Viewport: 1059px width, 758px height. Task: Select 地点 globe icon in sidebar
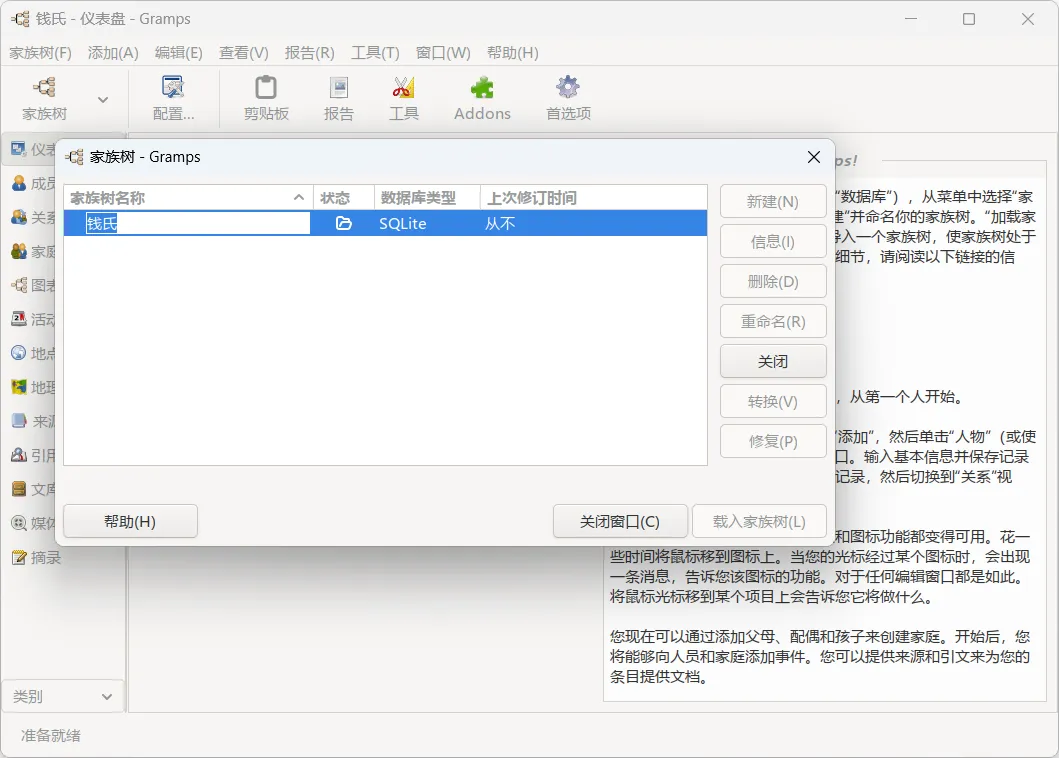click(19, 353)
